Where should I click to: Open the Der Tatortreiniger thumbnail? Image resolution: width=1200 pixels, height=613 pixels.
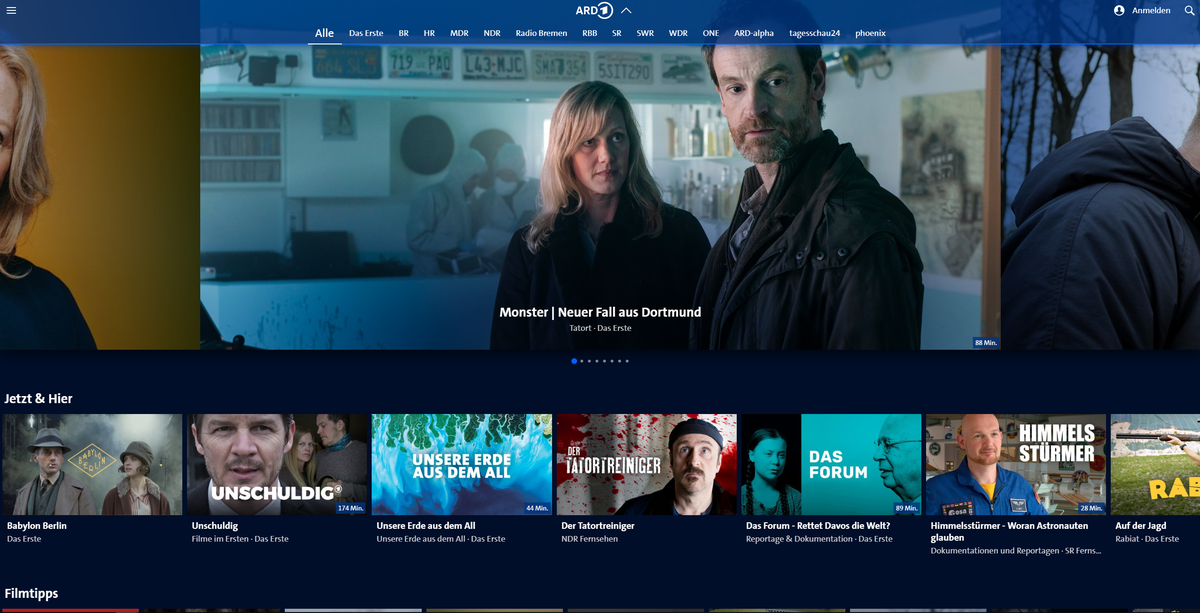(647, 464)
